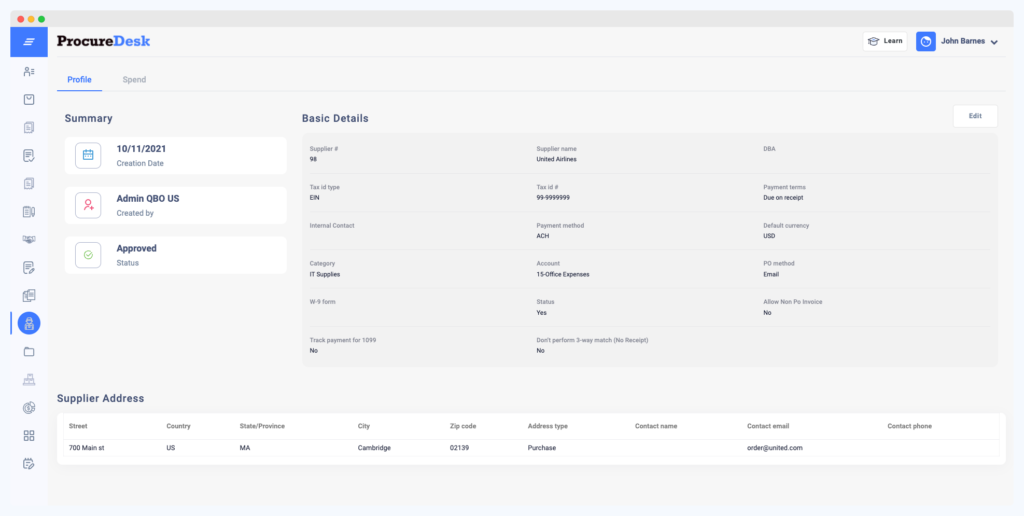Switch to the Spend tab
Screen dimensions: 1024x516
pyautogui.click(x=134, y=80)
